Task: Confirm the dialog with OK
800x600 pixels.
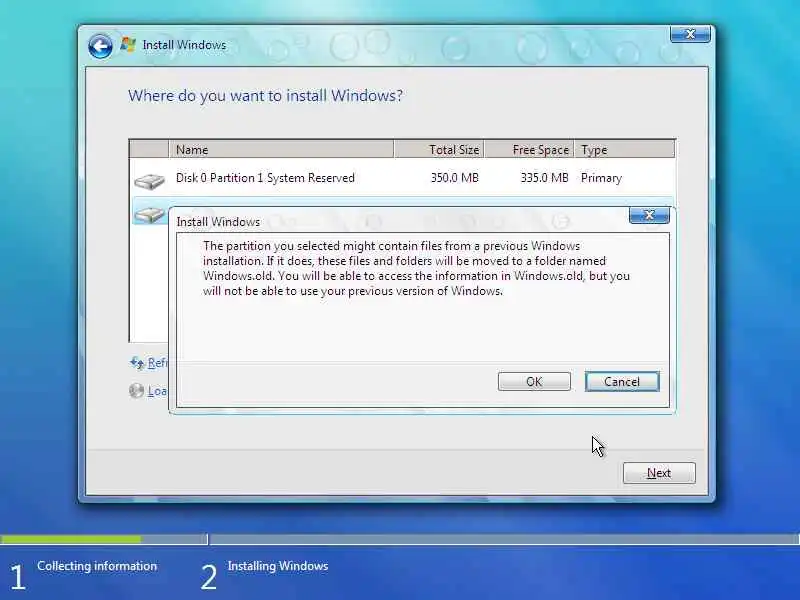Action: click(x=534, y=382)
